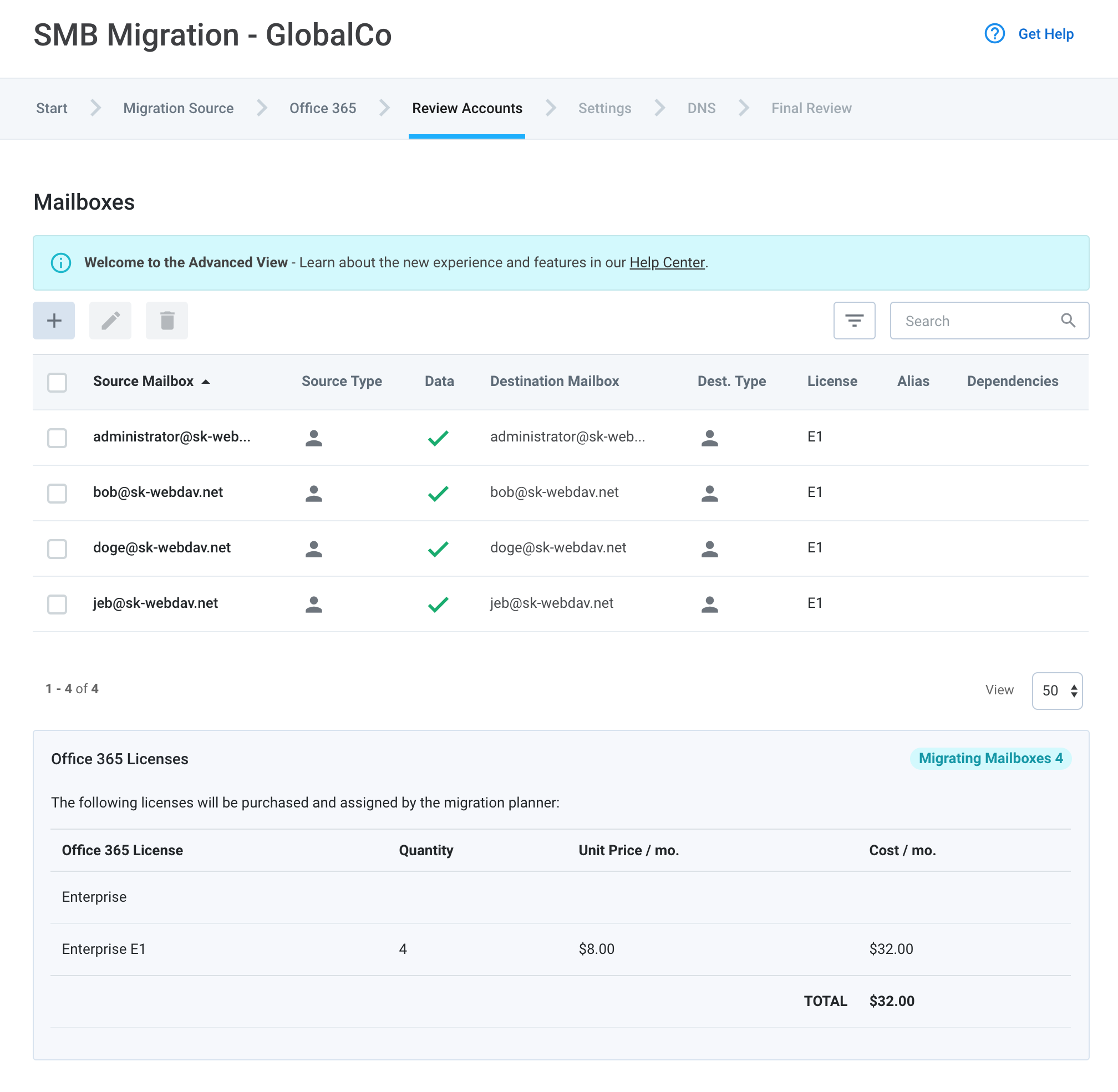Click E1 license in the bob row

coord(815,492)
